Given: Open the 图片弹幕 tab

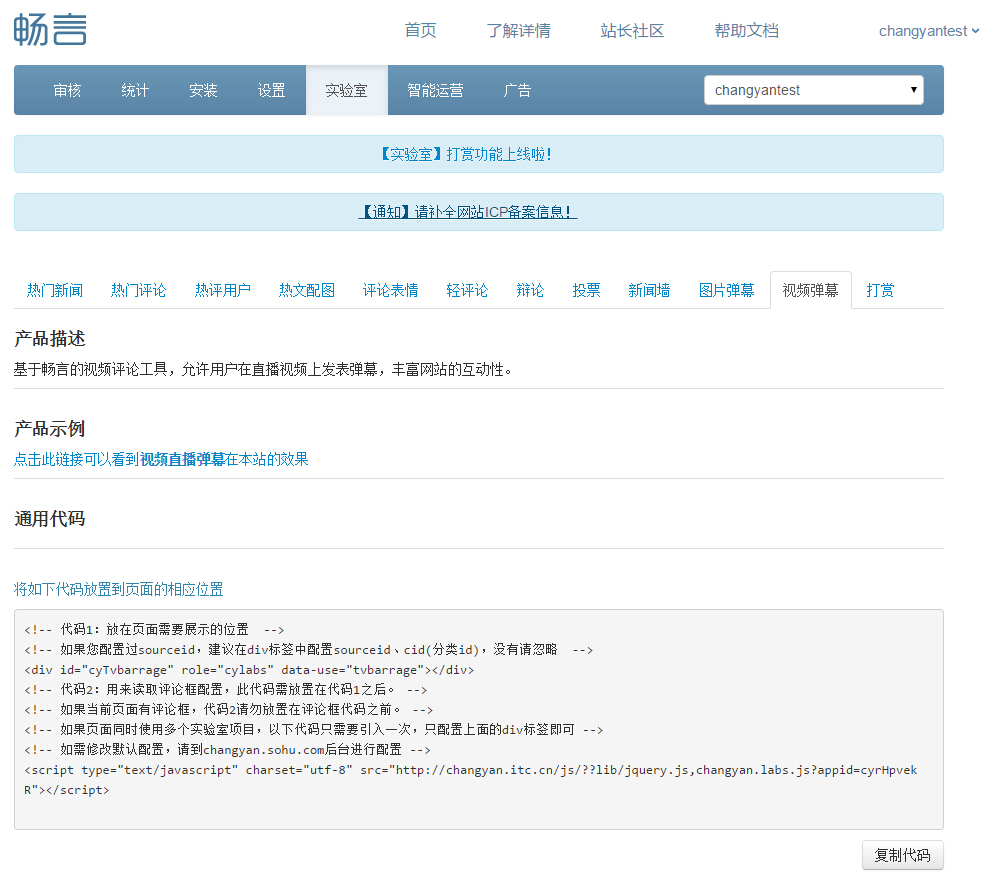Looking at the screenshot, I should click(726, 291).
